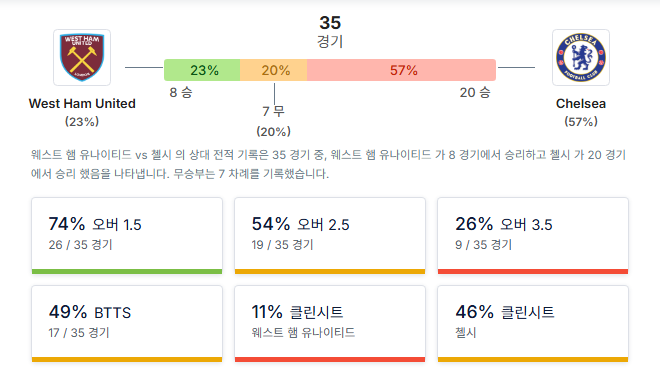Click the 46% 클린시트 첼시 card
This screenshot has width=660, height=370.
[533, 324]
